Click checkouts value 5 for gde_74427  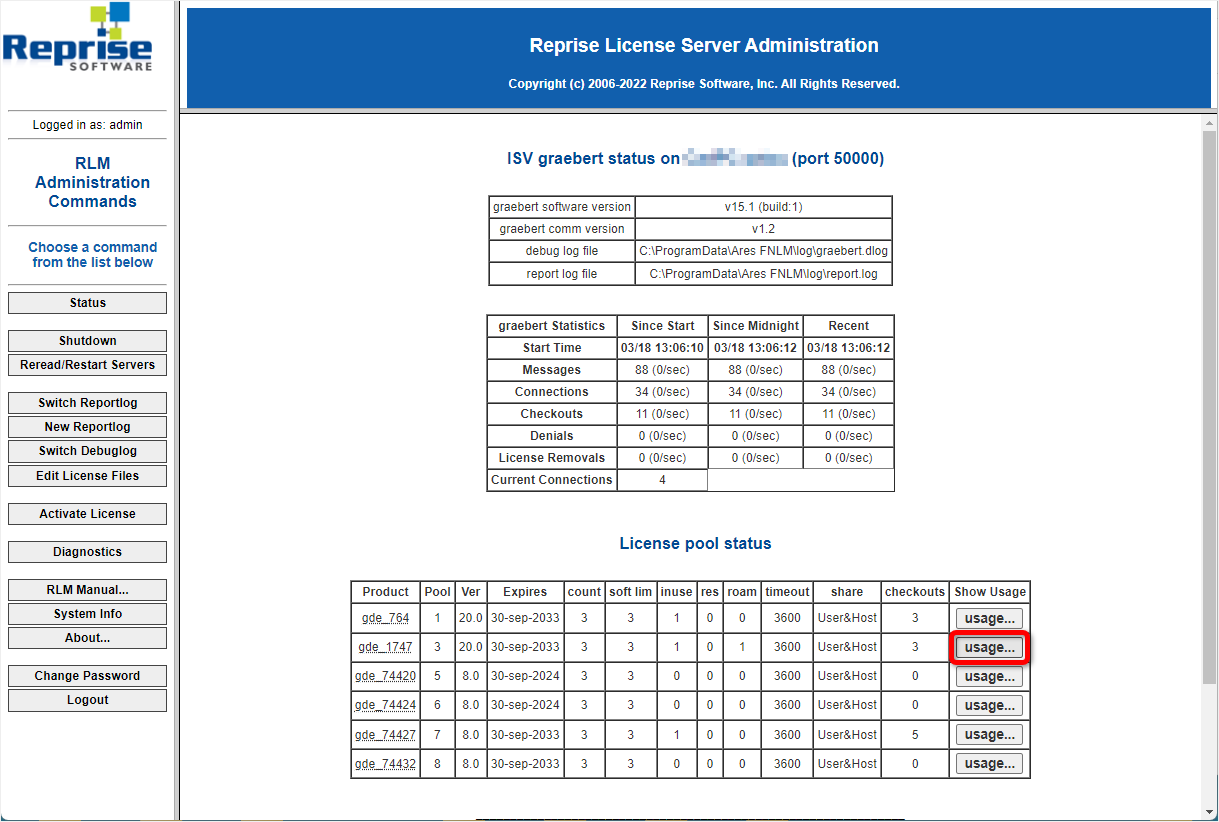point(915,734)
